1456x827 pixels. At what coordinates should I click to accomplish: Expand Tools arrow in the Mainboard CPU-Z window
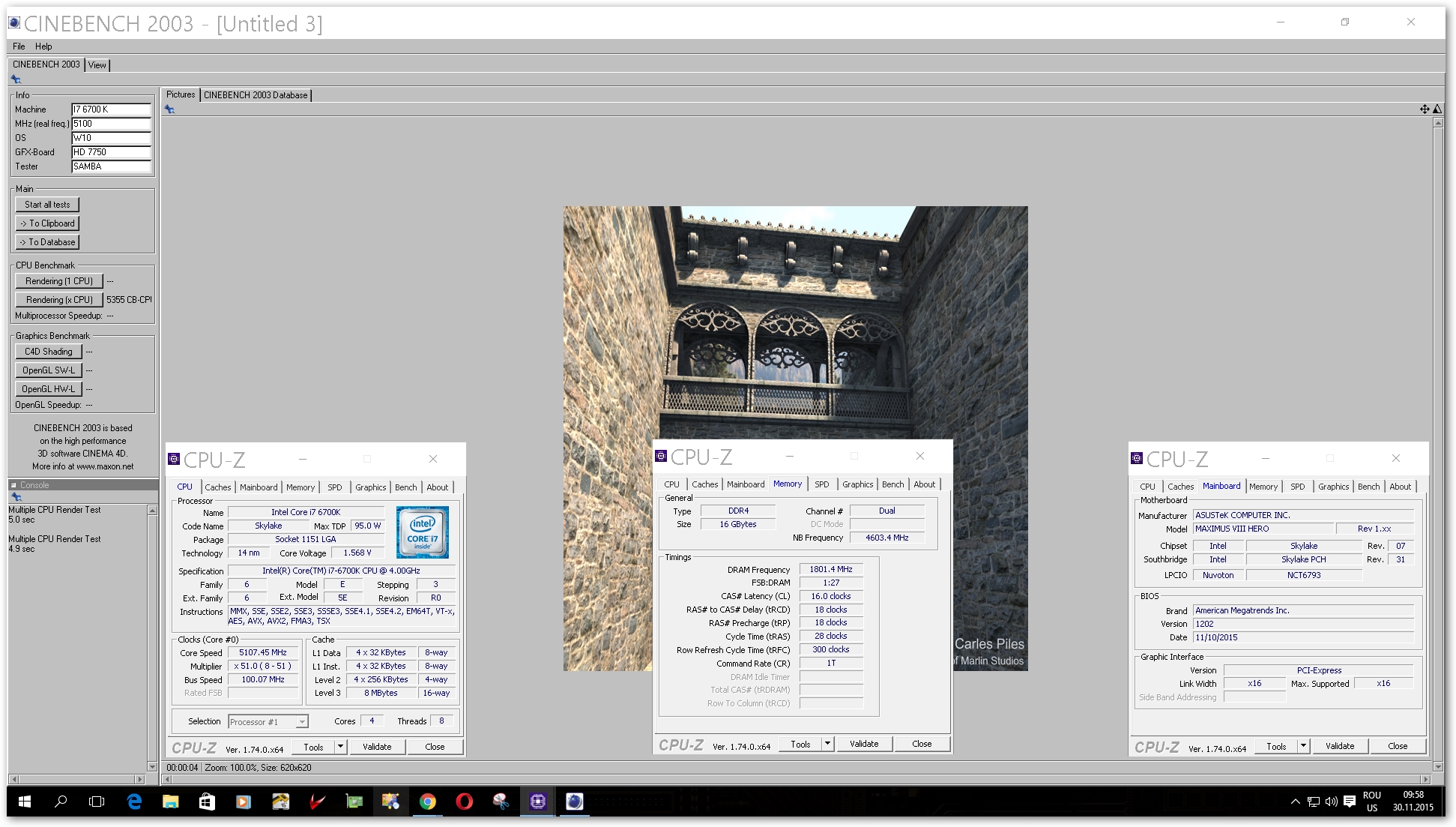tap(1303, 746)
